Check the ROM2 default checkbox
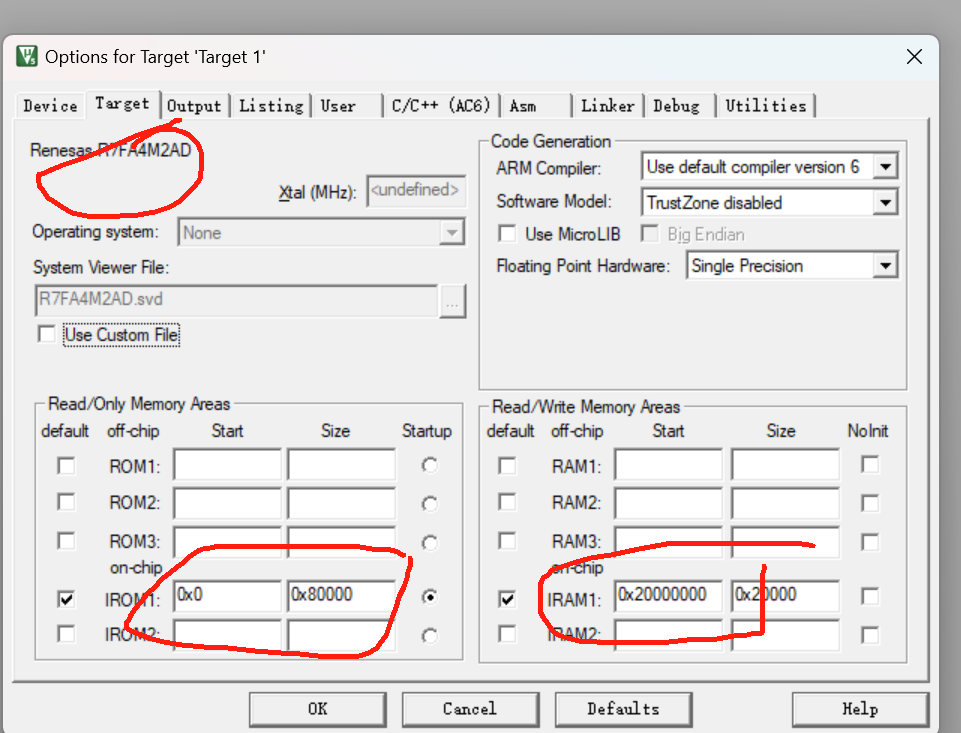This screenshot has height=733, width=961. 66,502
